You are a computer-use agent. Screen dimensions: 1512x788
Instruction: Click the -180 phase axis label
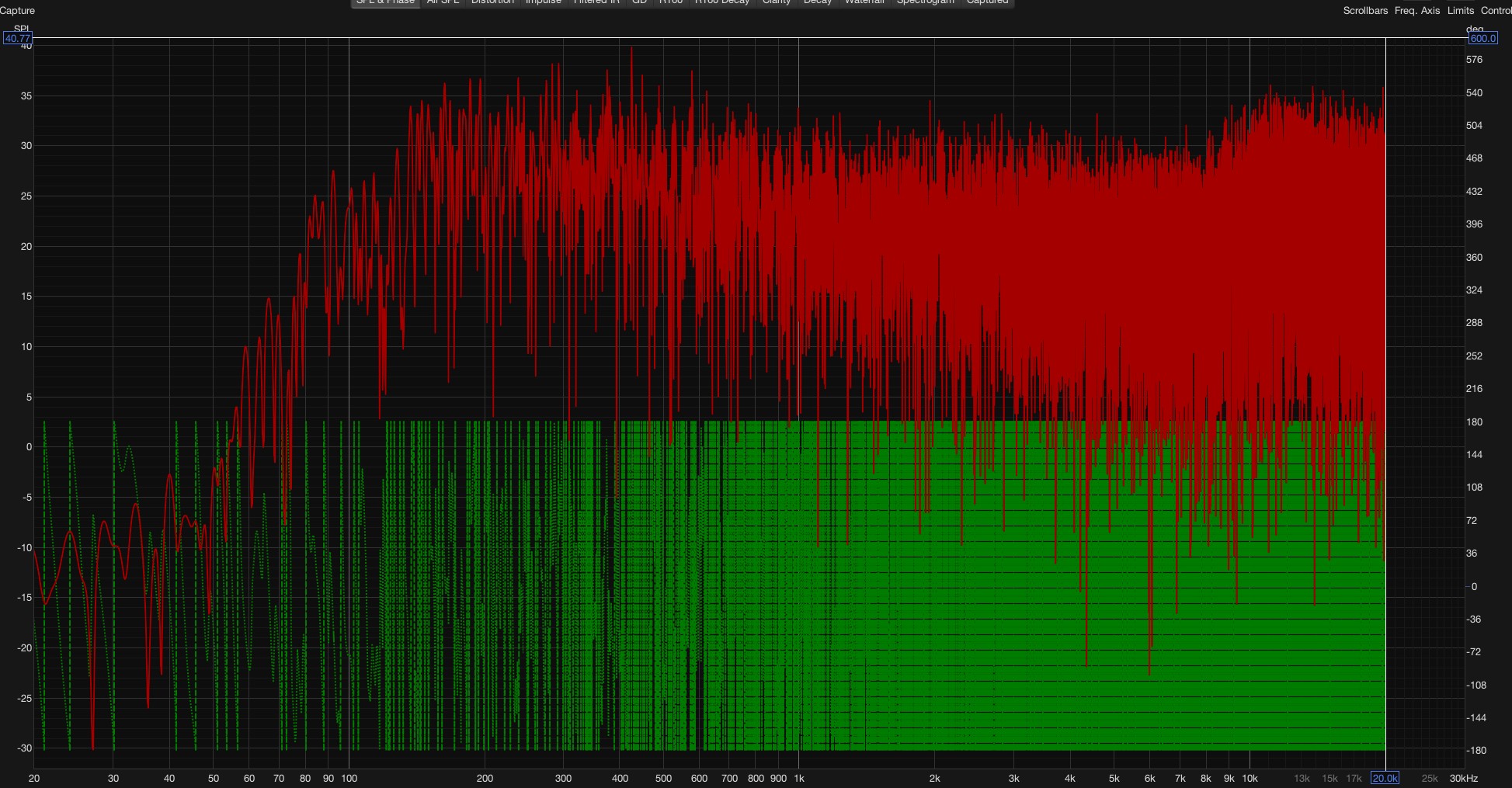pyautogui.click(x=1476, y=750)
